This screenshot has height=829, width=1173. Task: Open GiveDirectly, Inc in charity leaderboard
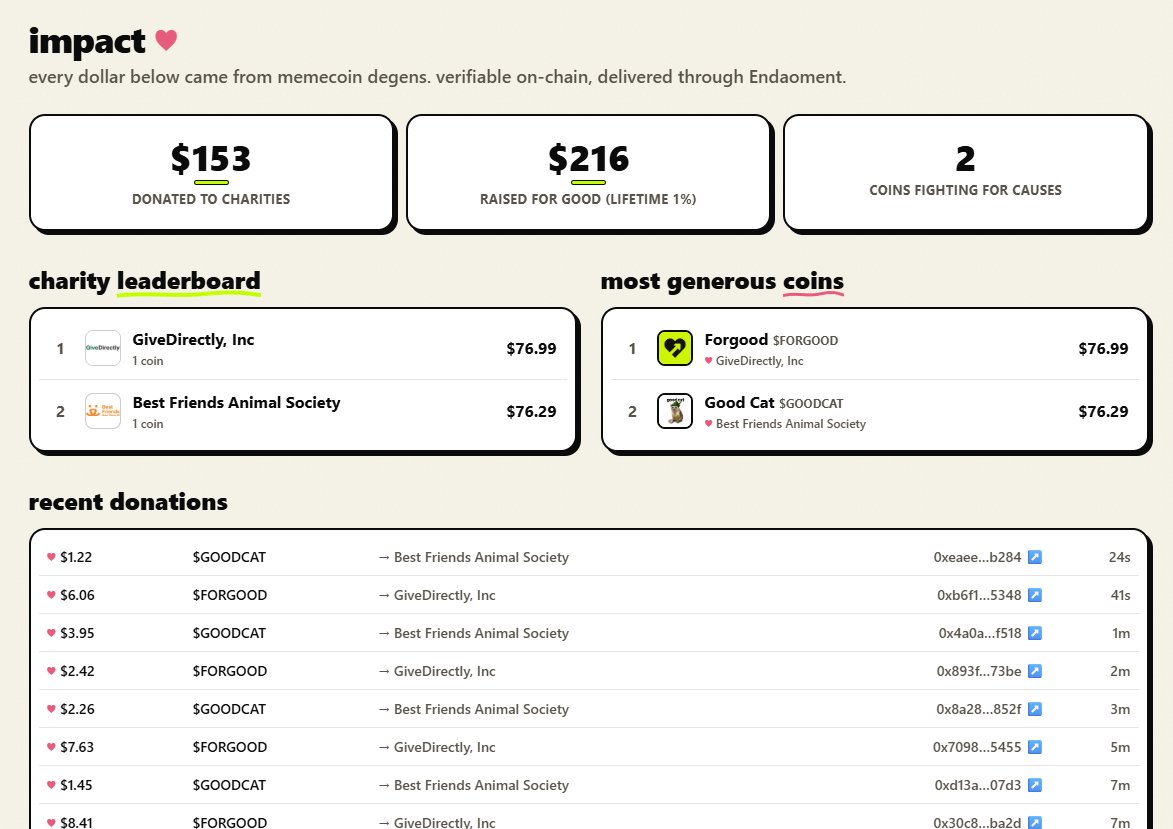[303, 348]
